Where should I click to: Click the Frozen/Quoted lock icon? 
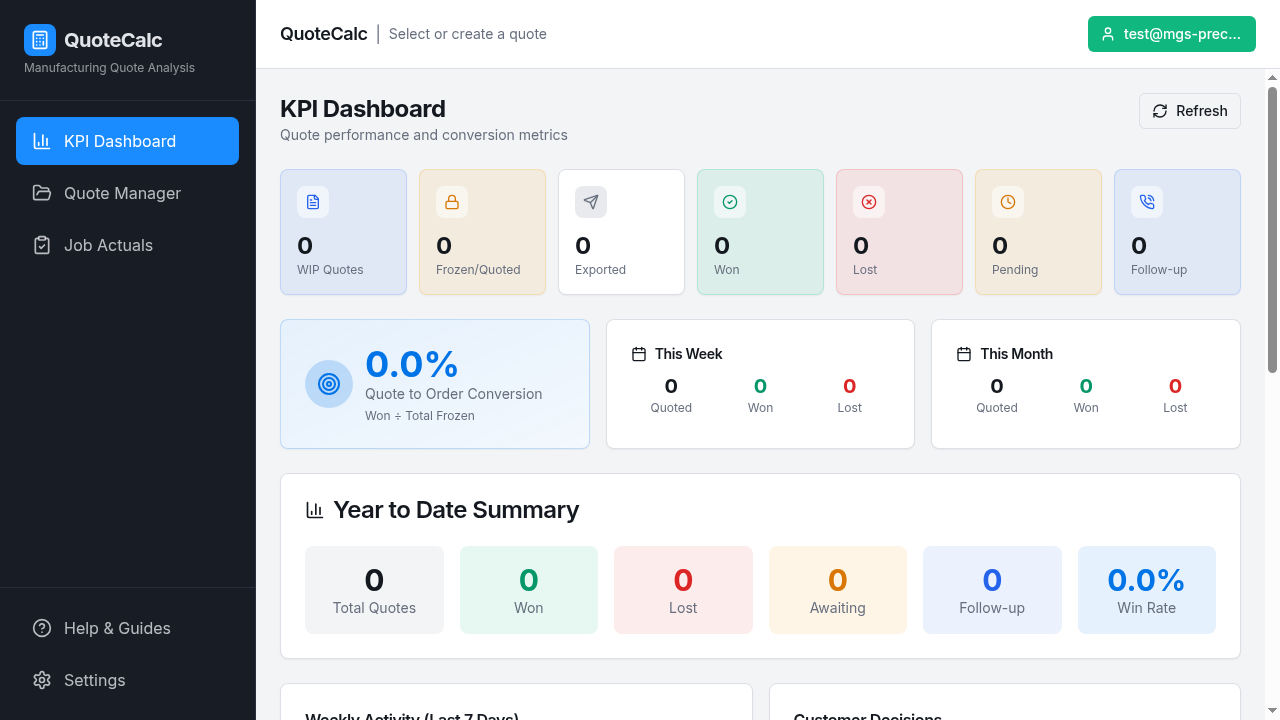[452, 202]
